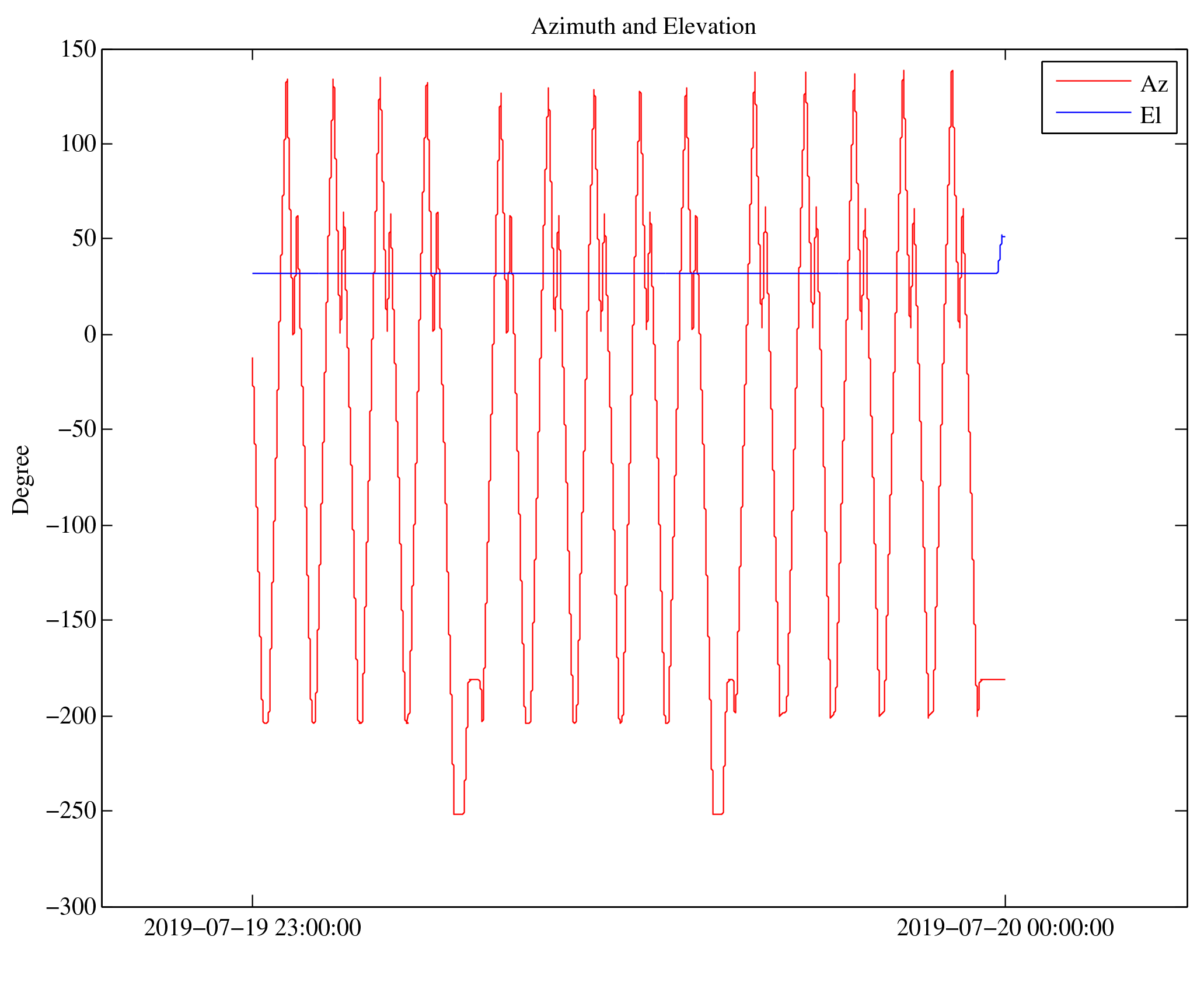Image resolution: width=1204 pixels, height=982 pixels.
Task: Select the 'El' legend label
Action: 1150,116
